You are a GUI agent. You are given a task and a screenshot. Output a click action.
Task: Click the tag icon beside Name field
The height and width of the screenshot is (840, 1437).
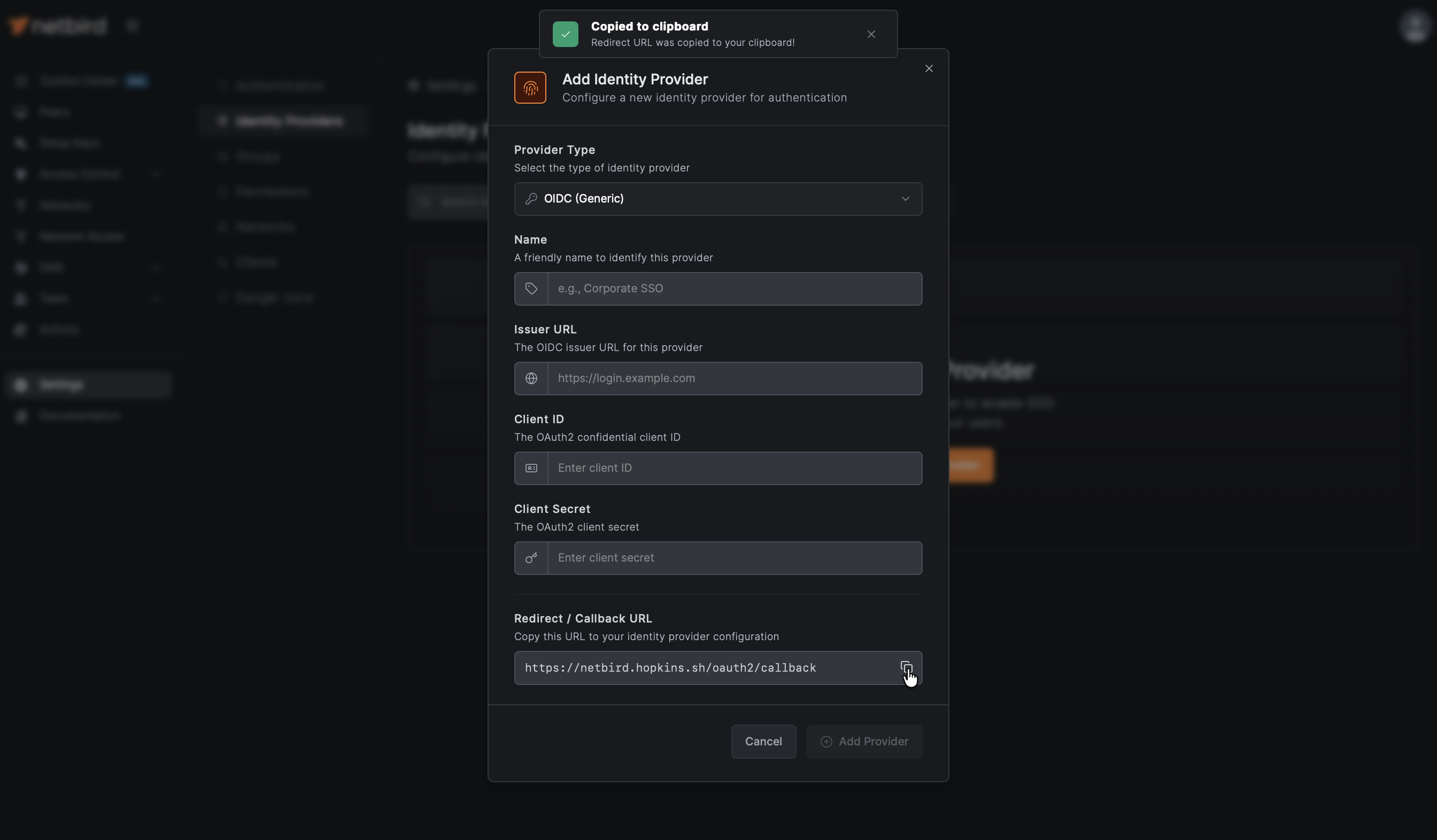click(531, 289)
